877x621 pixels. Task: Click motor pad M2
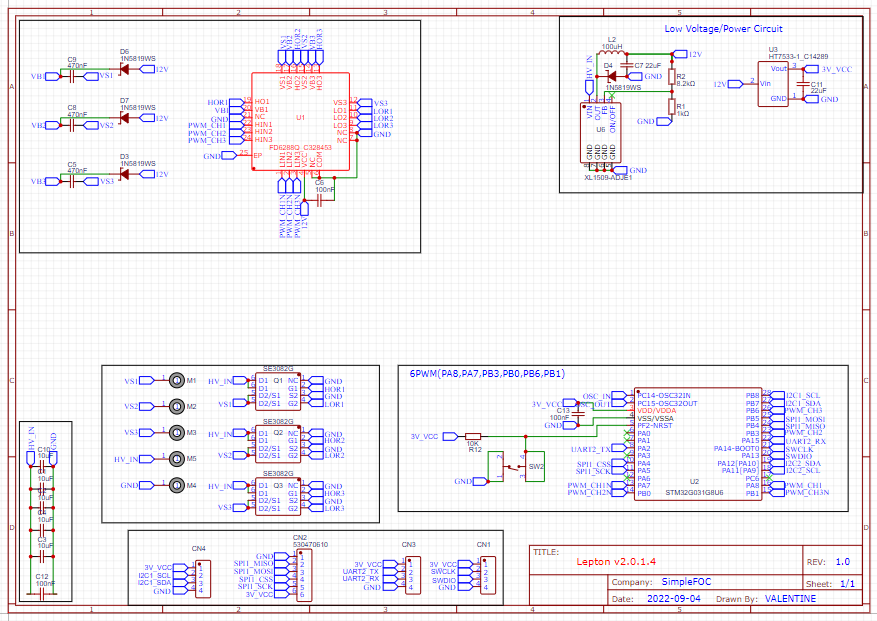177,406
